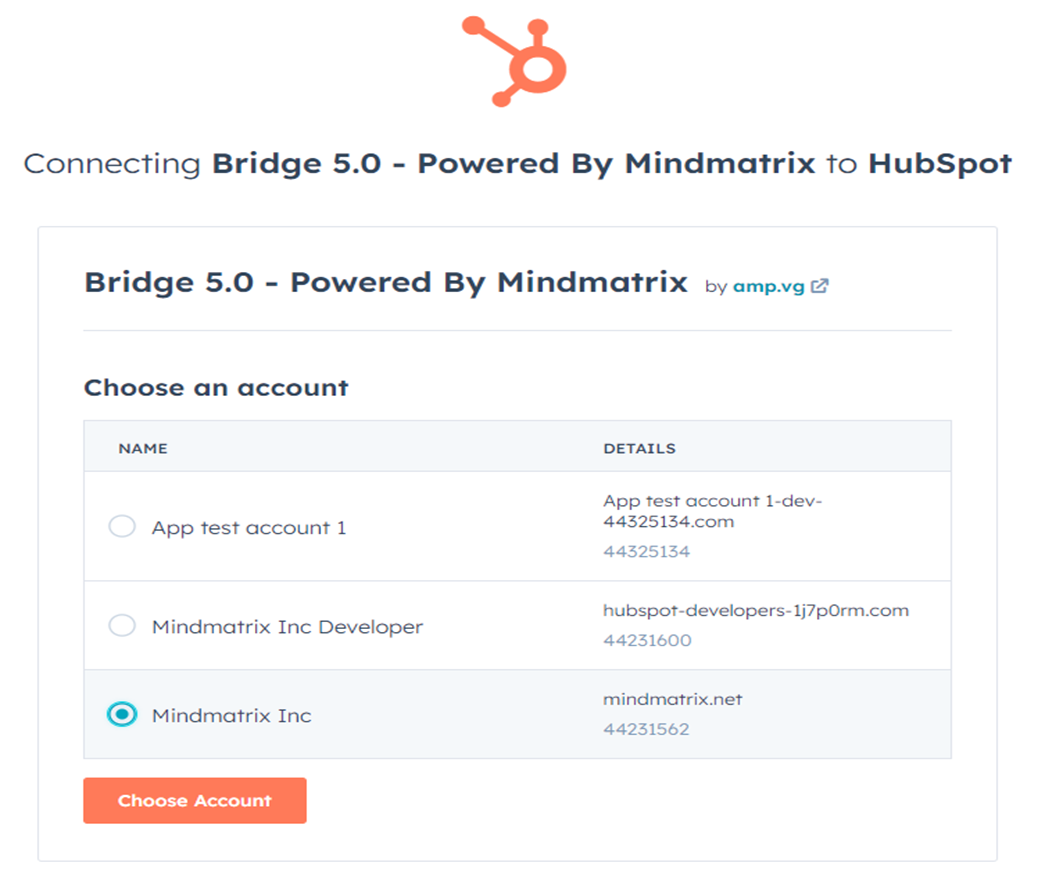Image resolution: width=1045 pixels, height=886 pixels.
Task: Click the selected Mindmatrix Inc radio button
Action: click(122, 715)
